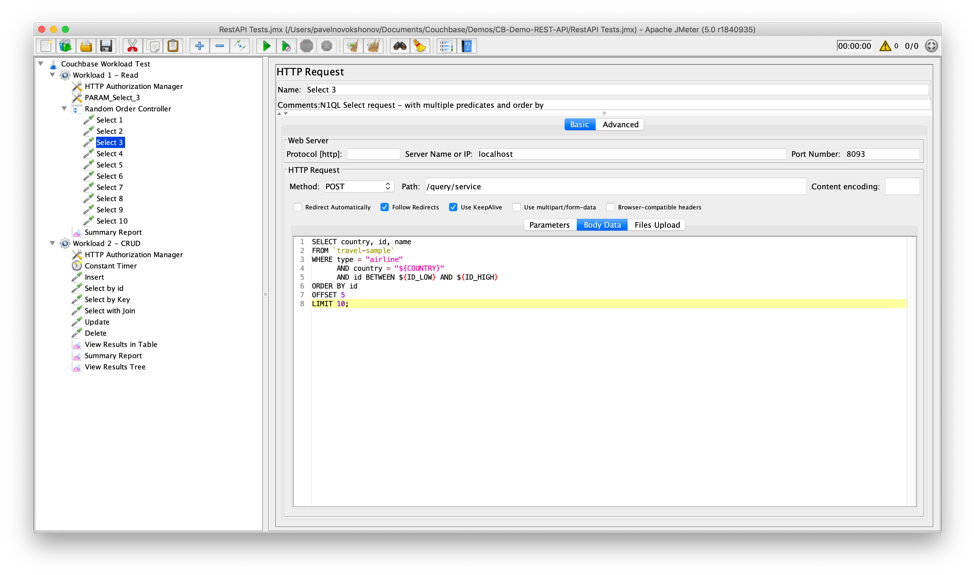Click the Server Name or IP field
Screen dimensions: 974x575
(630, 154)
